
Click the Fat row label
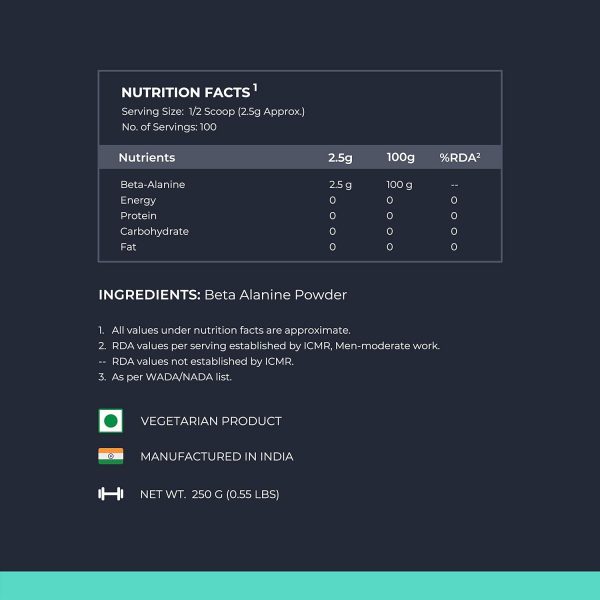click(128, 247)
